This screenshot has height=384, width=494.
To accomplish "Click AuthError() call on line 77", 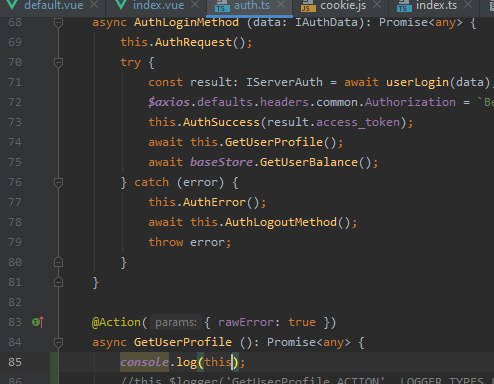I will tap(221, 202).
